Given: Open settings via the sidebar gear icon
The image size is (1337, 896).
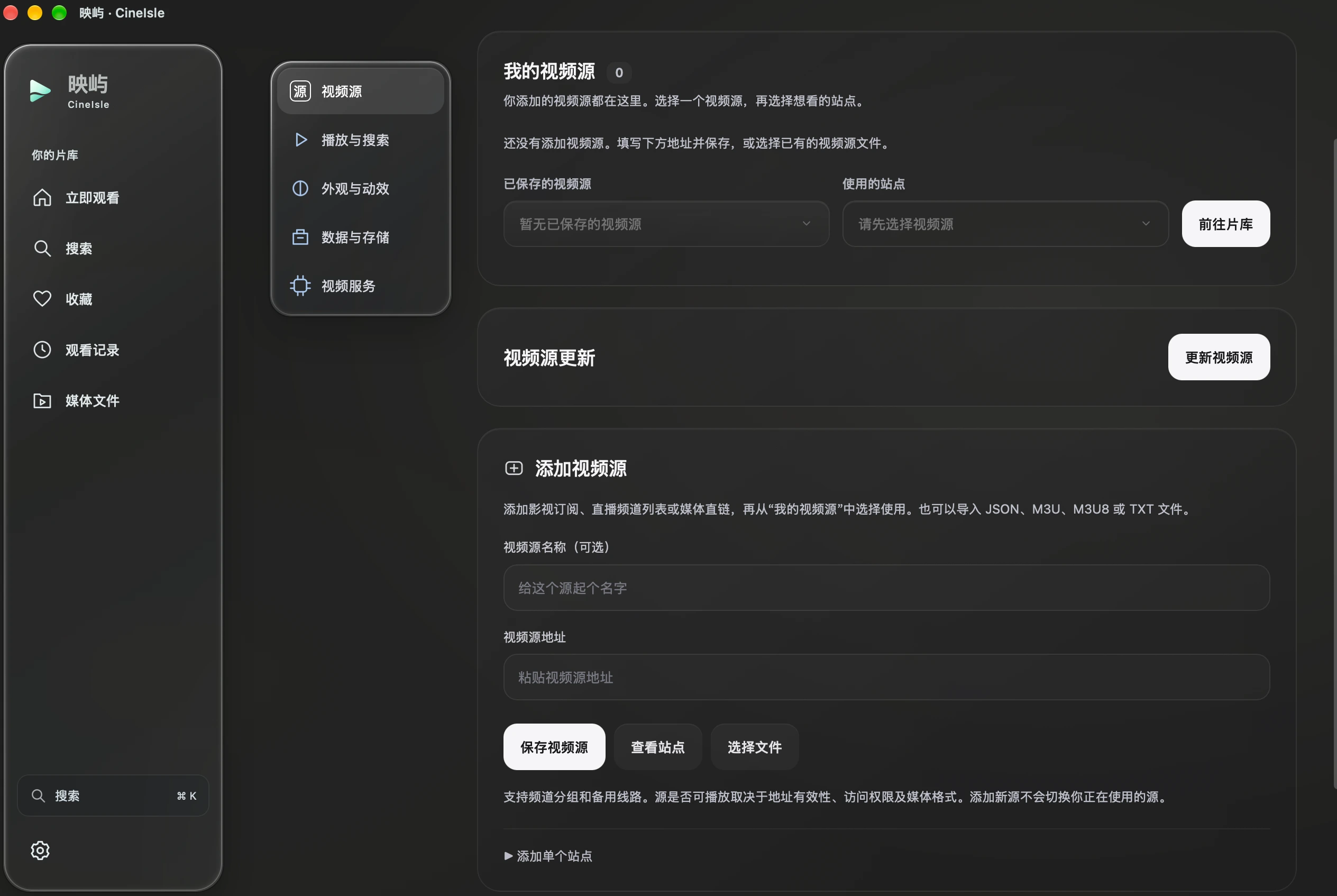Looking at the screenshot, I should point(40,851).
